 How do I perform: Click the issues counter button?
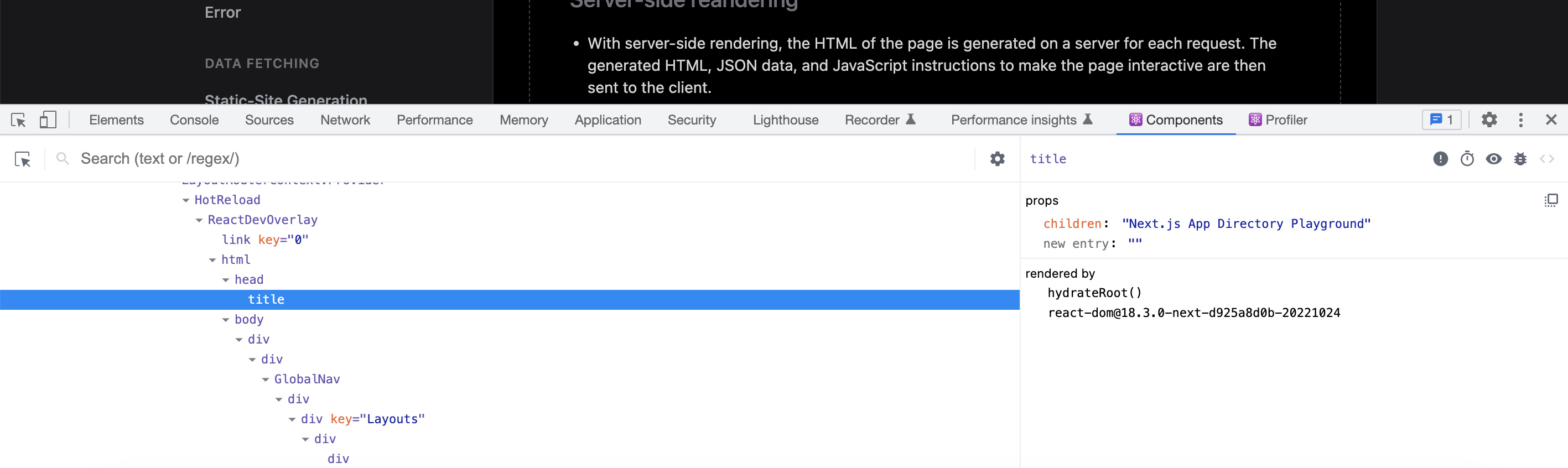coord(1441,120)
